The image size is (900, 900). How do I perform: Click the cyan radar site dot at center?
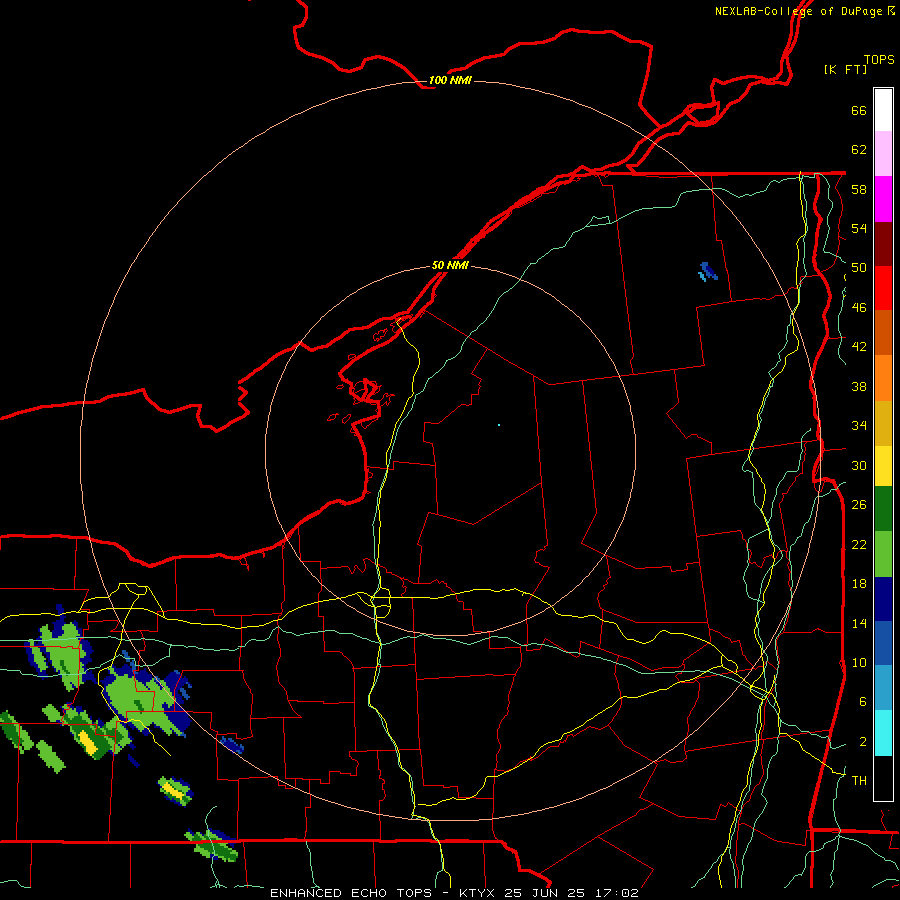pos(499,425)
